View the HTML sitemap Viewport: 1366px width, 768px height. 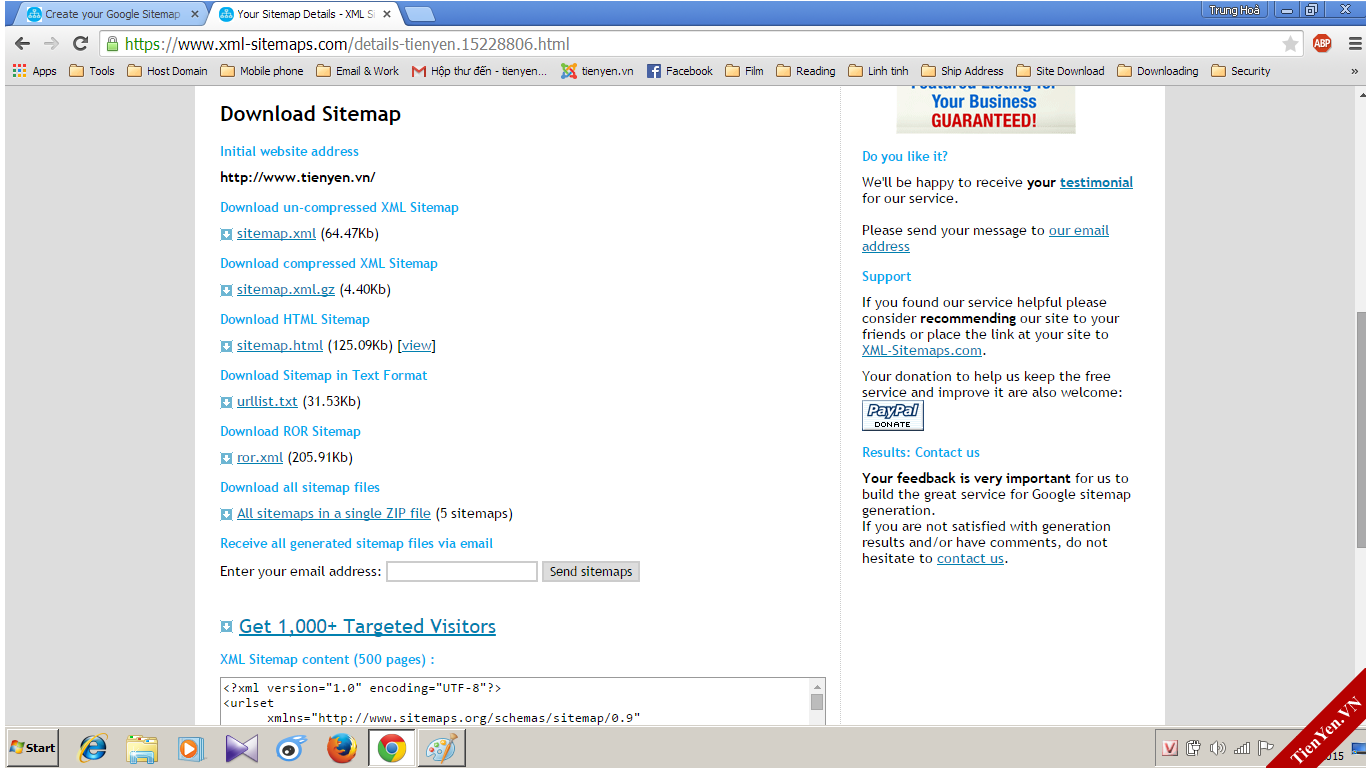[417, 345]
